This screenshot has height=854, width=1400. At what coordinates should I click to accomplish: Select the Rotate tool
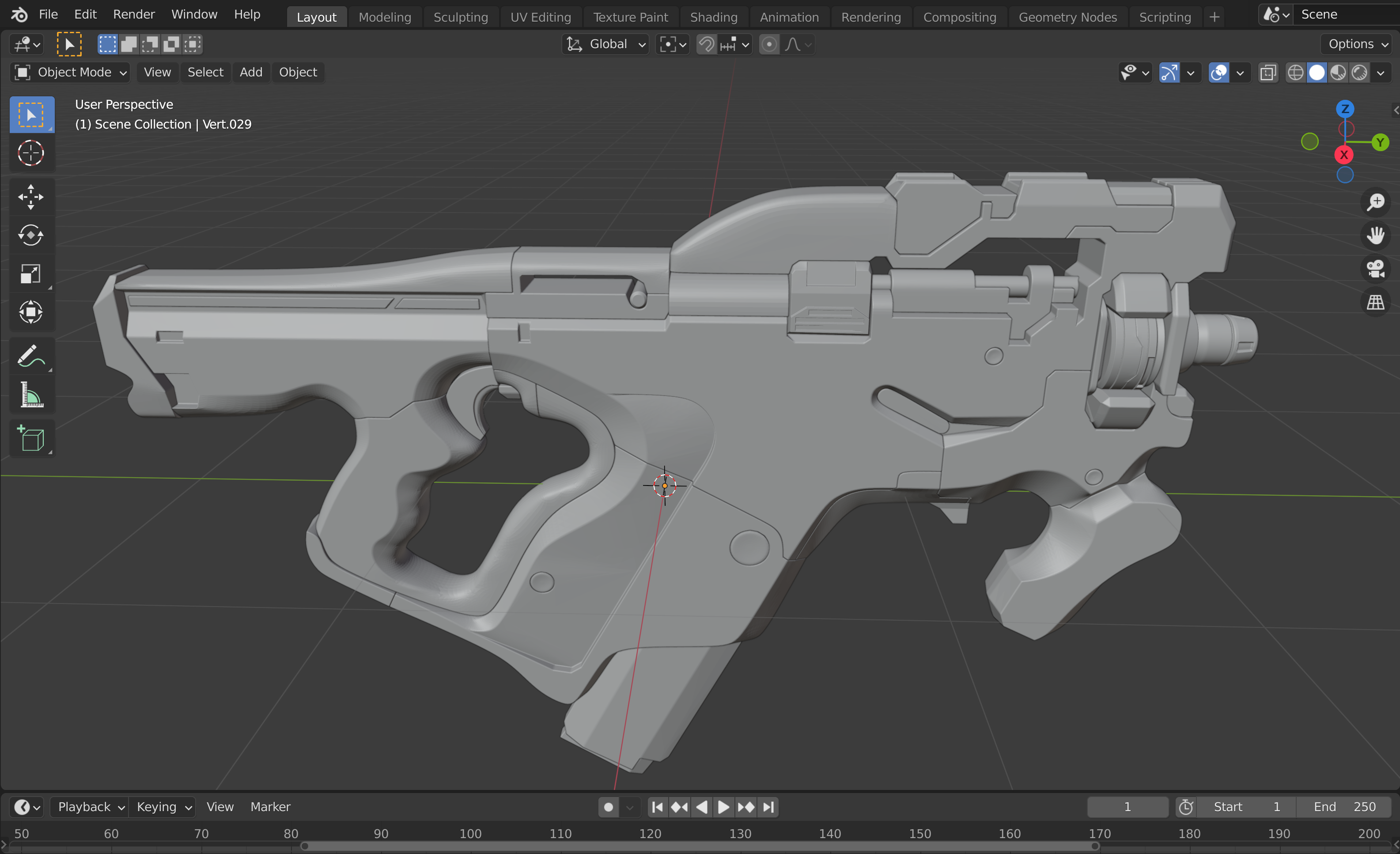30,235
